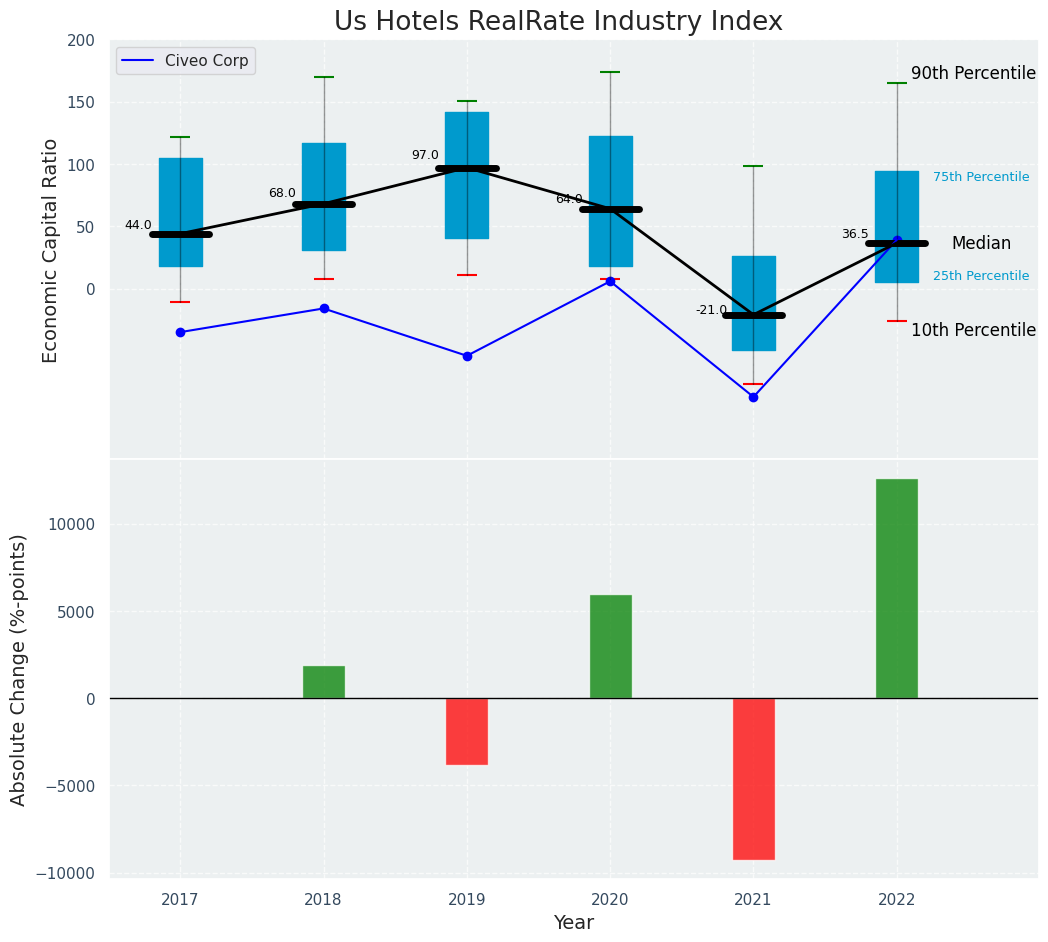Click the small green 2018 change bar

pyautogui.click(x=324, y=682)
